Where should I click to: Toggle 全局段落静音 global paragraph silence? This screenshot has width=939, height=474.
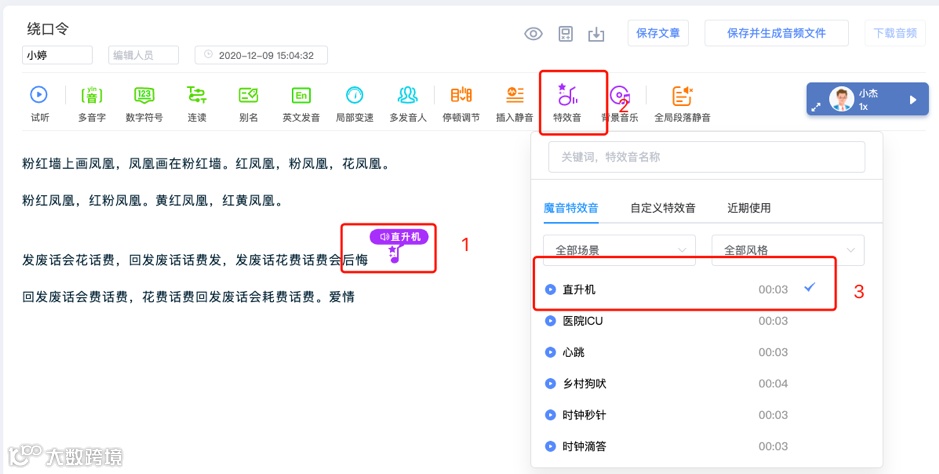coord(682,103)
